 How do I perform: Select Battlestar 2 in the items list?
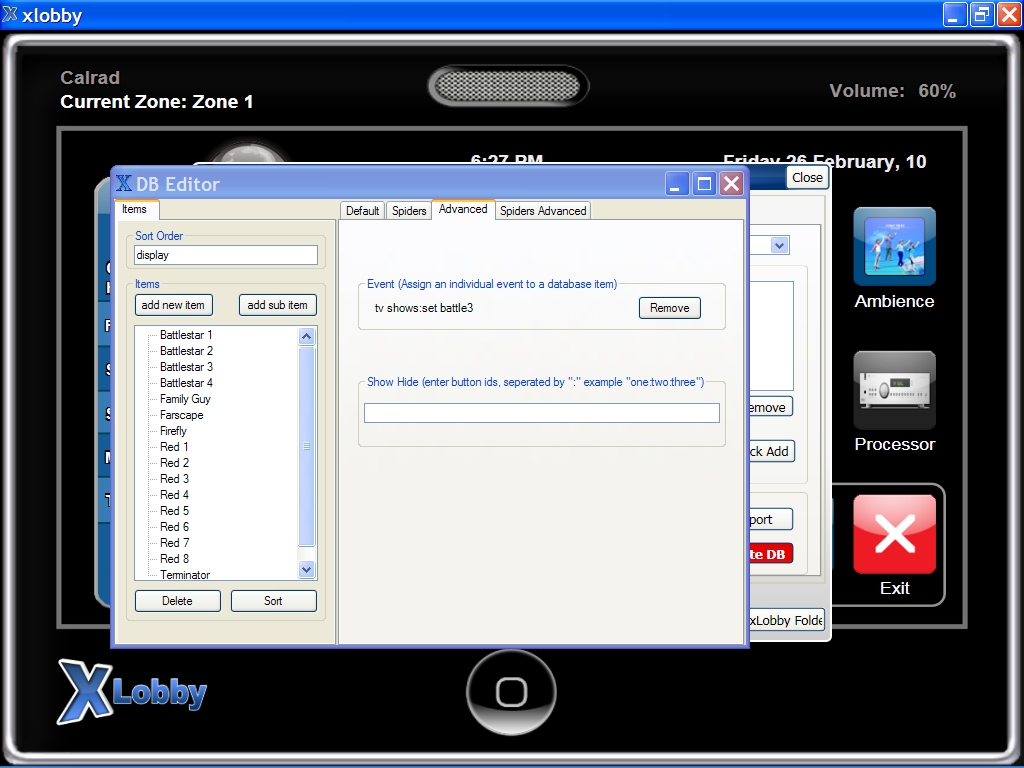pyautogui.click(x=186, y=351)
